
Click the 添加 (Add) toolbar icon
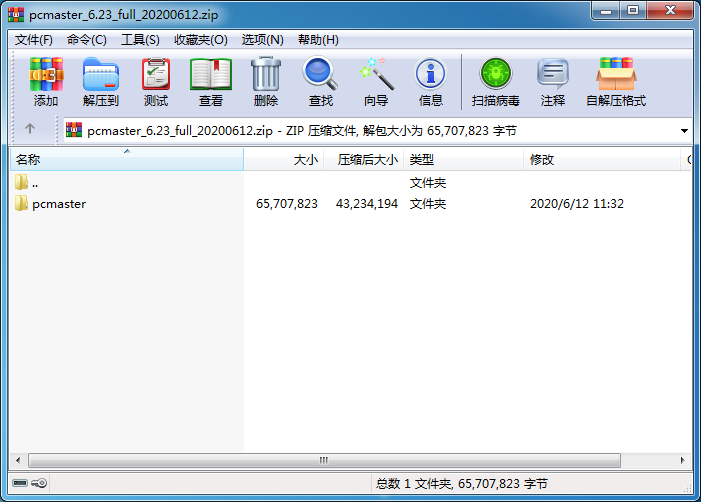[x=46, y=81]
